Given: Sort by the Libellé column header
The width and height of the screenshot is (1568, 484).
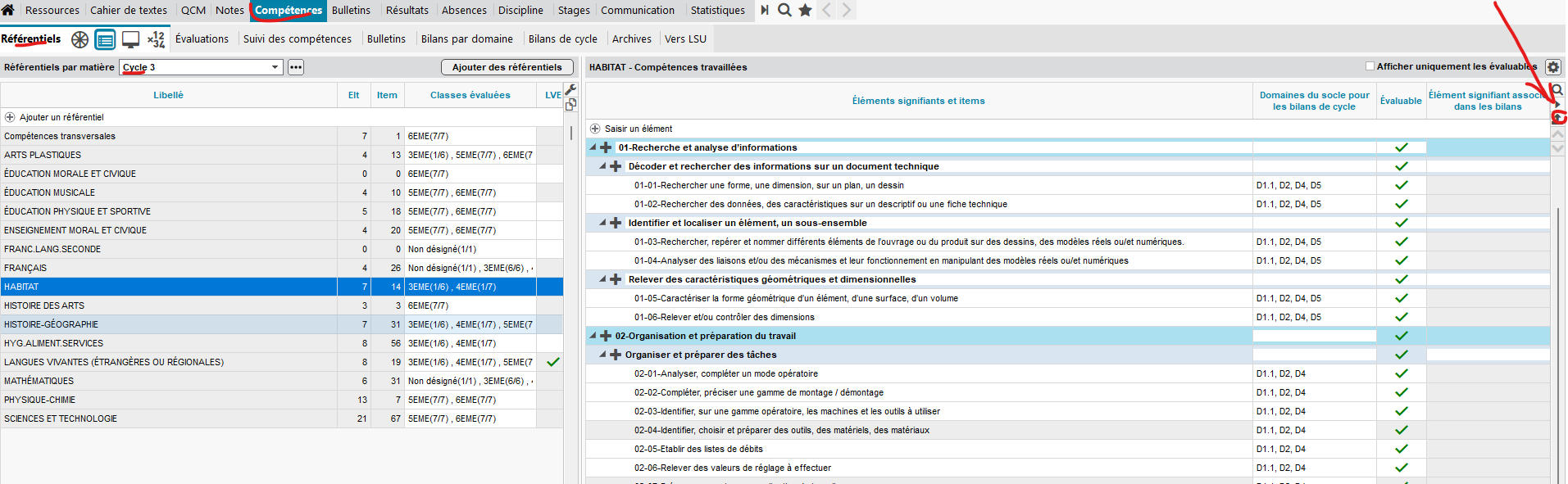Looking at the screenshot, I should point(169,95).
